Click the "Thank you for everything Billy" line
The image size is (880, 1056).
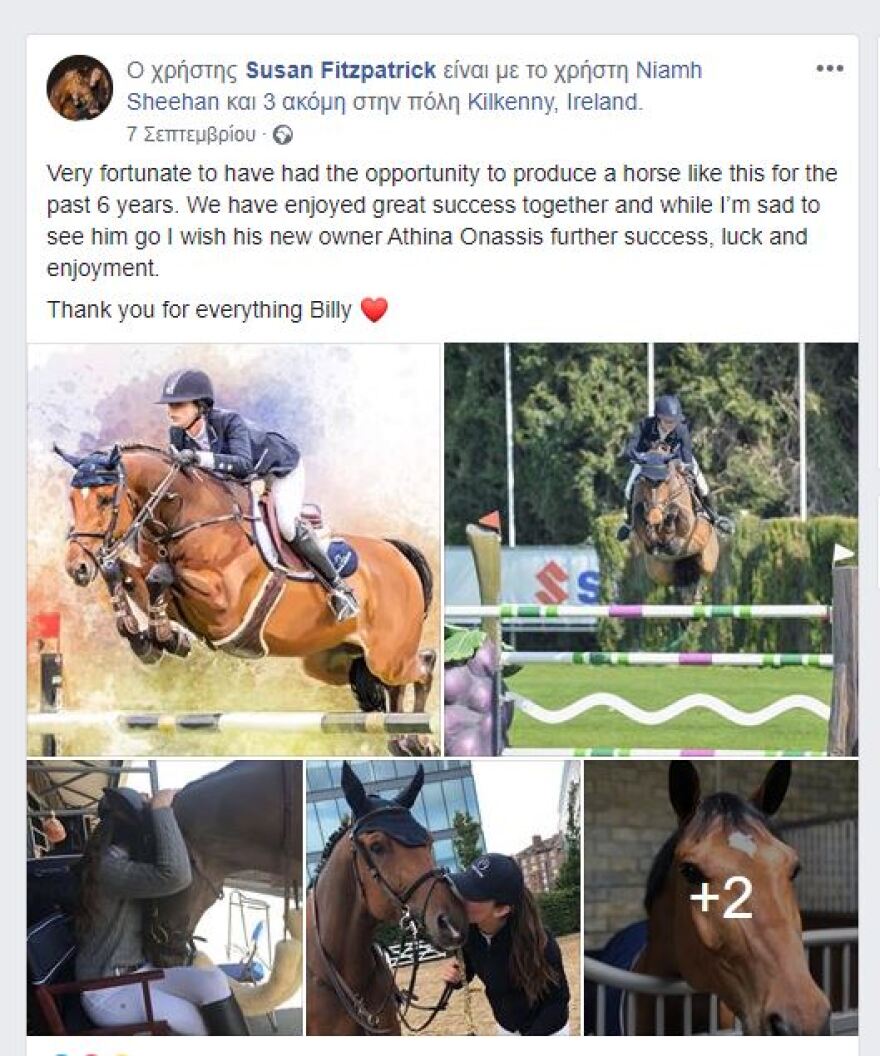point(199,310)
